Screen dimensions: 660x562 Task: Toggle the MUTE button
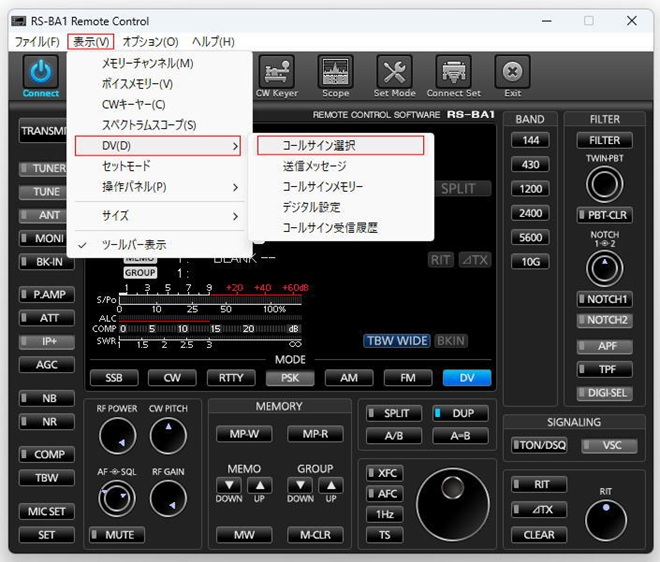tap(112, 535)
